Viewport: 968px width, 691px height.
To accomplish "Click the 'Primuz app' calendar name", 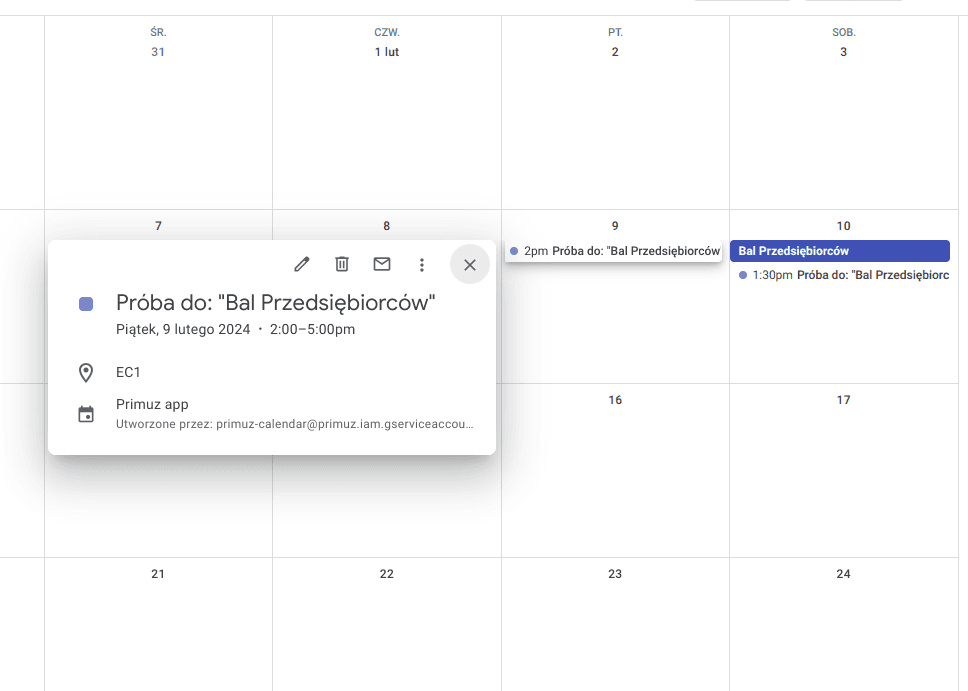I will tap(152, 404).
